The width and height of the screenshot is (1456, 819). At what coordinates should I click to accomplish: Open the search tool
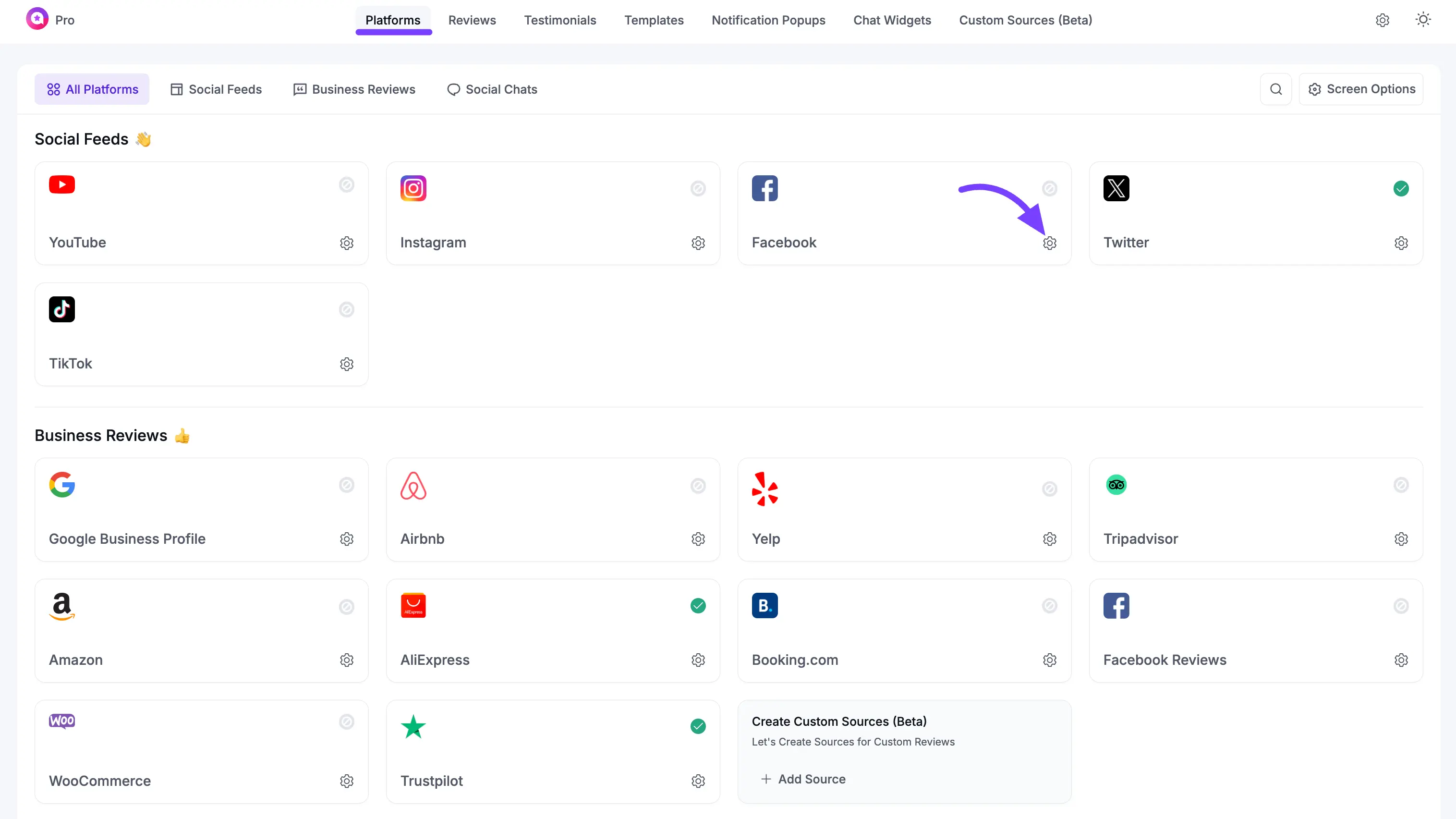tap(1276, 89)
